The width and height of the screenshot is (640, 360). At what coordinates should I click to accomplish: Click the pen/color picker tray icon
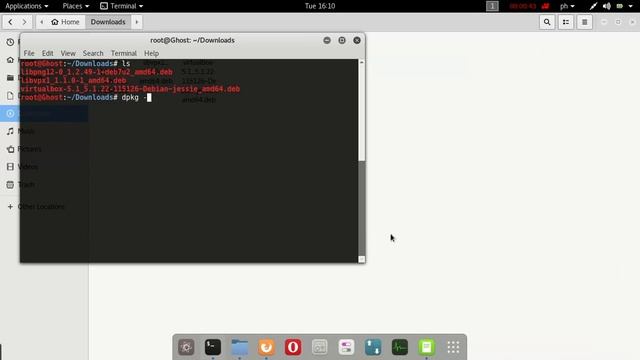593,6
